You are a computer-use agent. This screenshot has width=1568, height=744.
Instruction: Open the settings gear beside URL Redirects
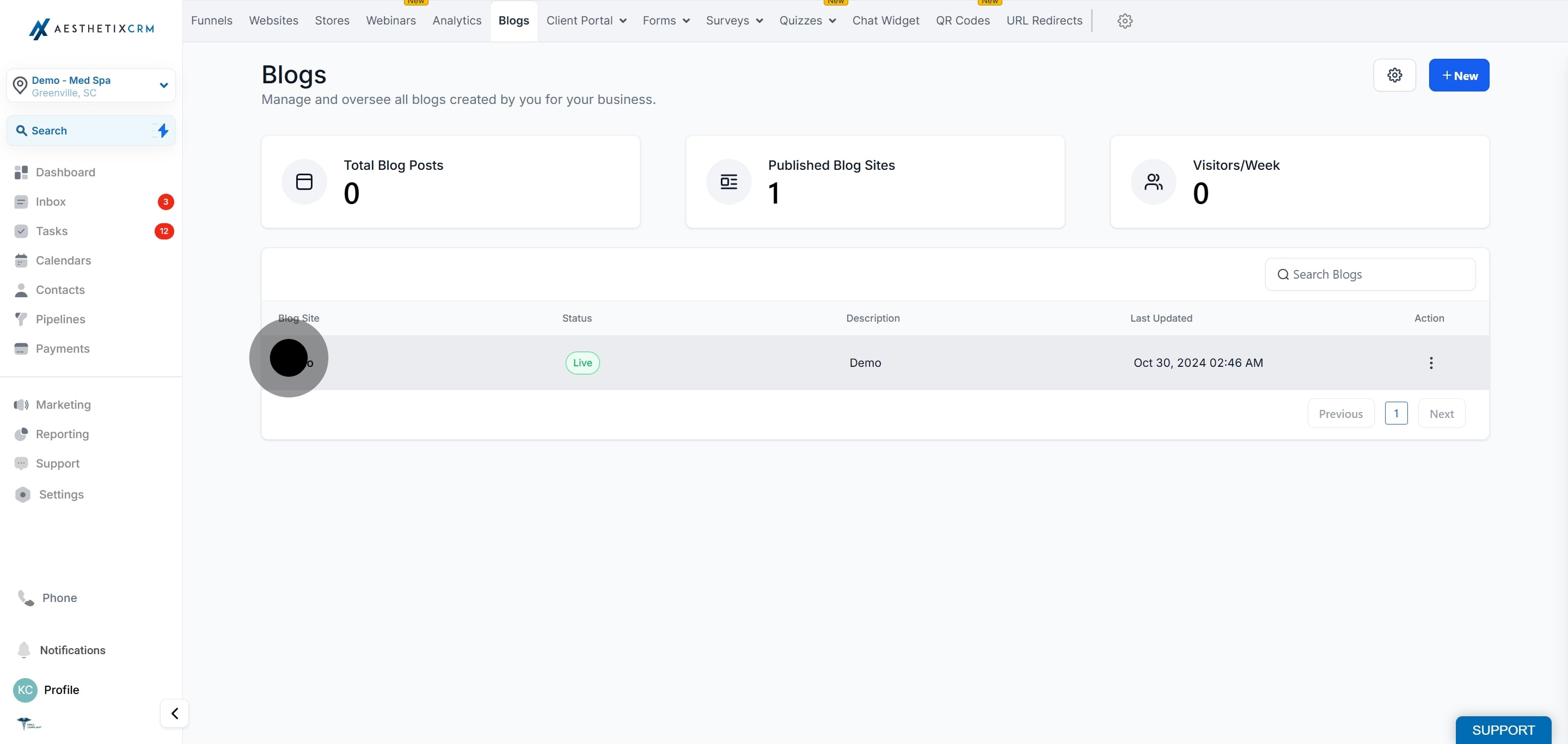click(1124, 21)
